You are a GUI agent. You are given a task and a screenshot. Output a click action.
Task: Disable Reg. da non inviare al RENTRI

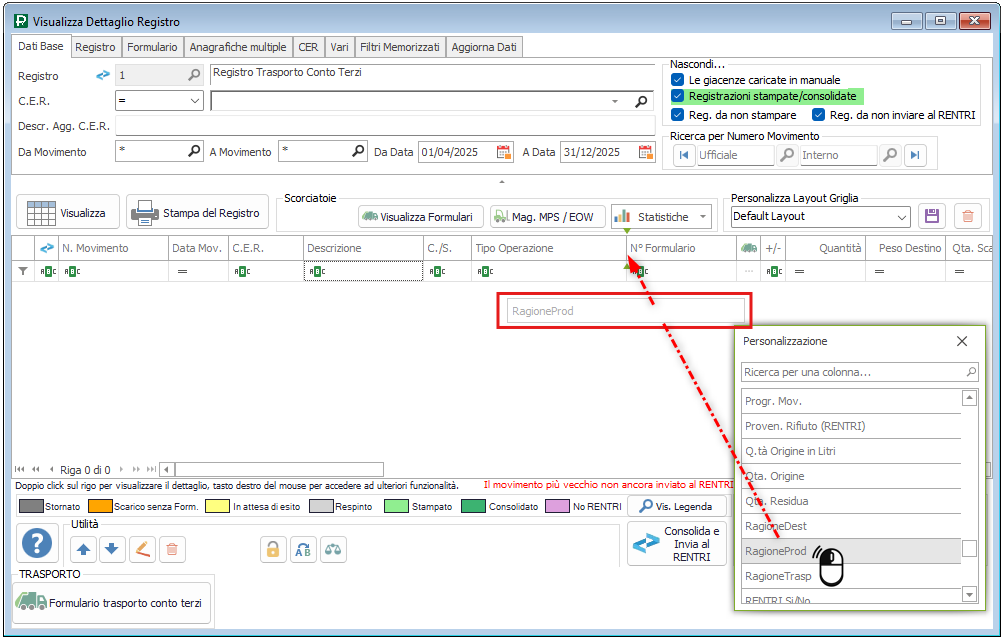click(818, 115)
